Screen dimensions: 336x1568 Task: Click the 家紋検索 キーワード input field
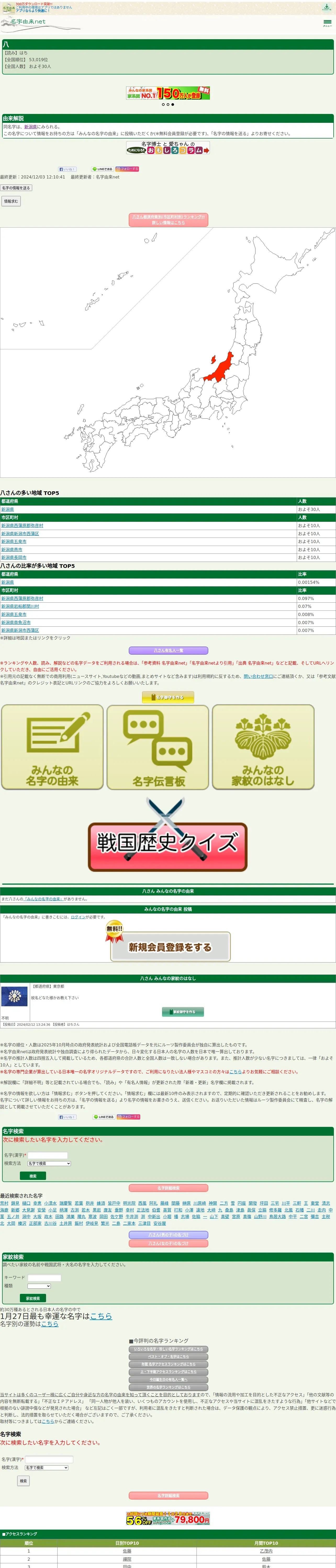coord(44,1278)
